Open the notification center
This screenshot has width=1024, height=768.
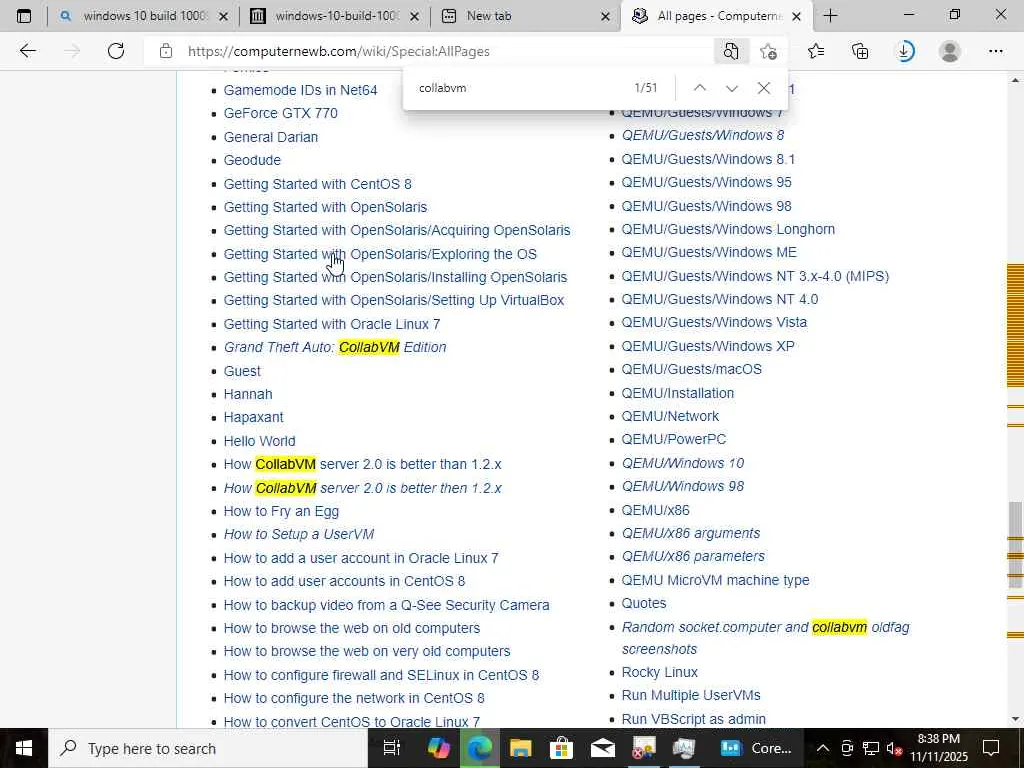(x=991, y=748)
